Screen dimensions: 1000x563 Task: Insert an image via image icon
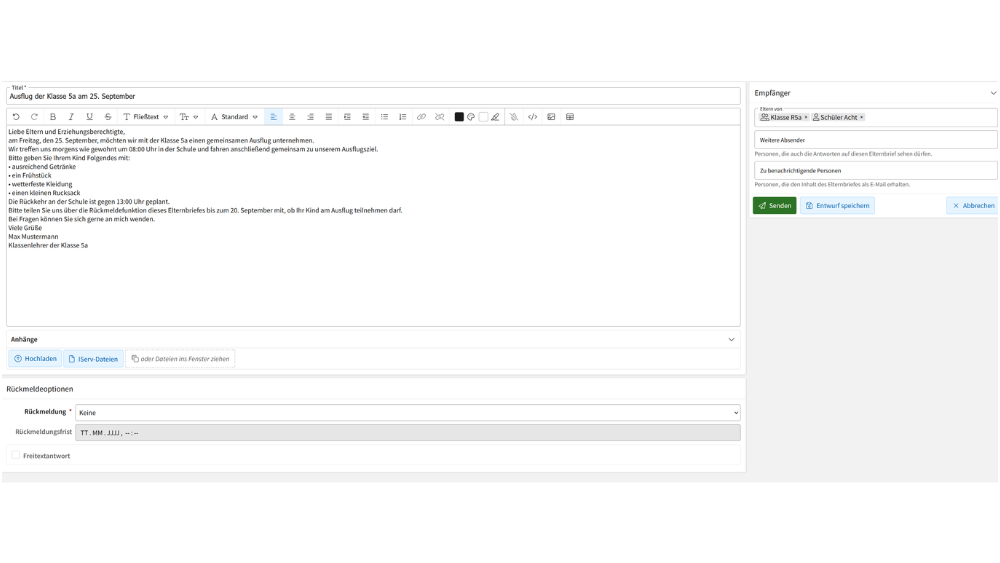551,117
